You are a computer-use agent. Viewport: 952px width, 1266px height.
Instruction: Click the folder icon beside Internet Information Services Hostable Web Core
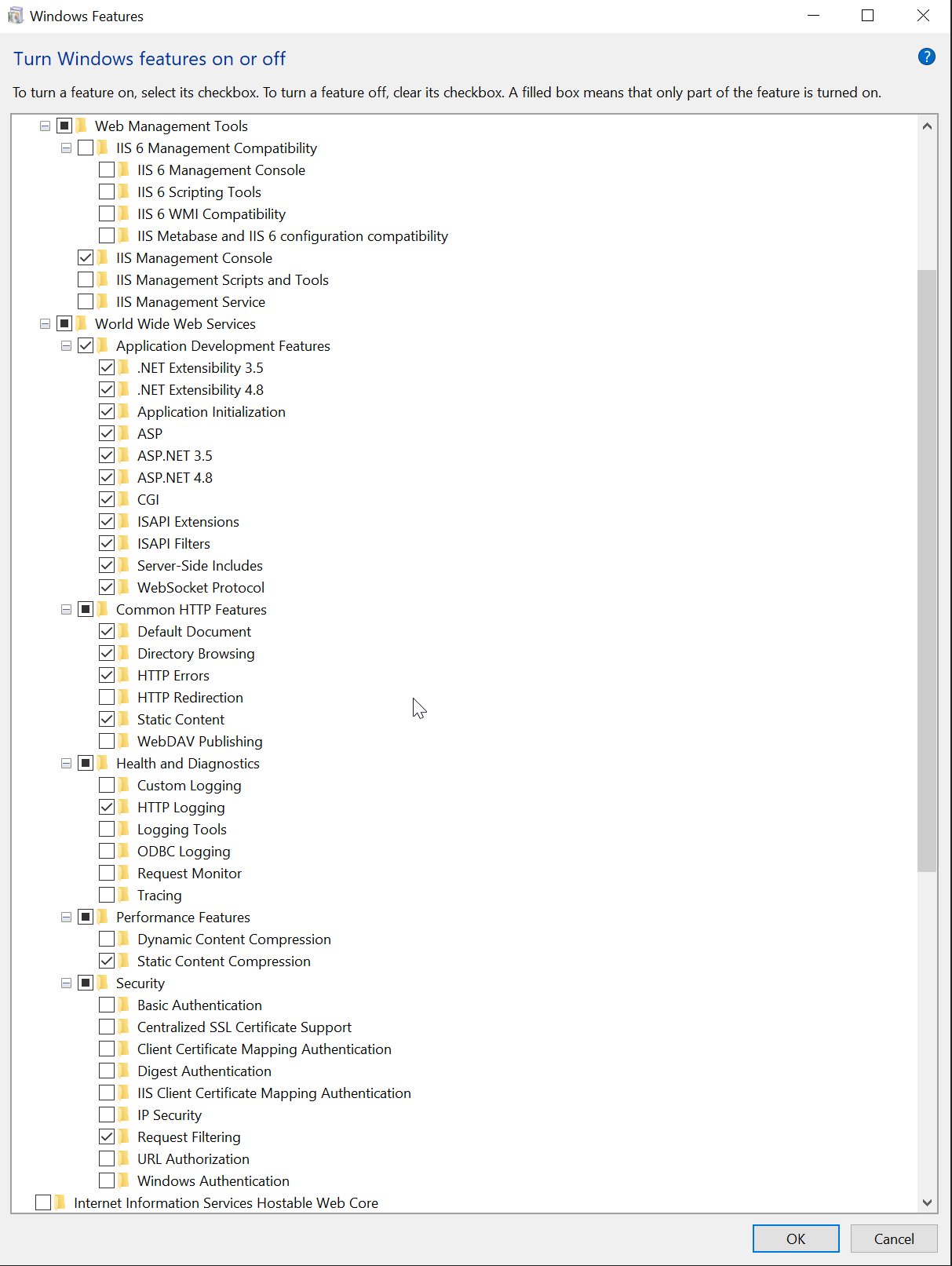[61, 1202]
